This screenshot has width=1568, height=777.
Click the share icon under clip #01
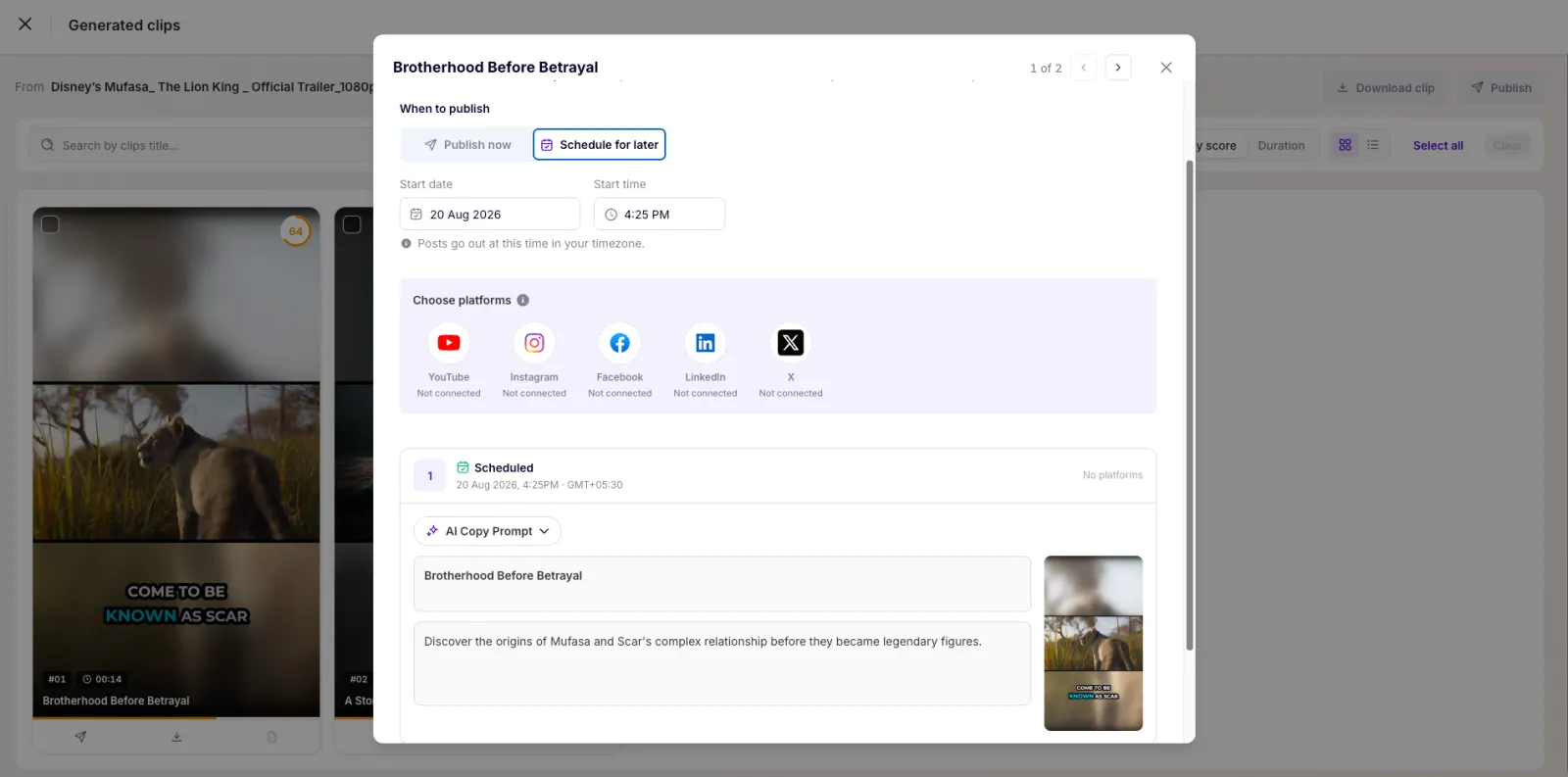(x=80, y=737)
